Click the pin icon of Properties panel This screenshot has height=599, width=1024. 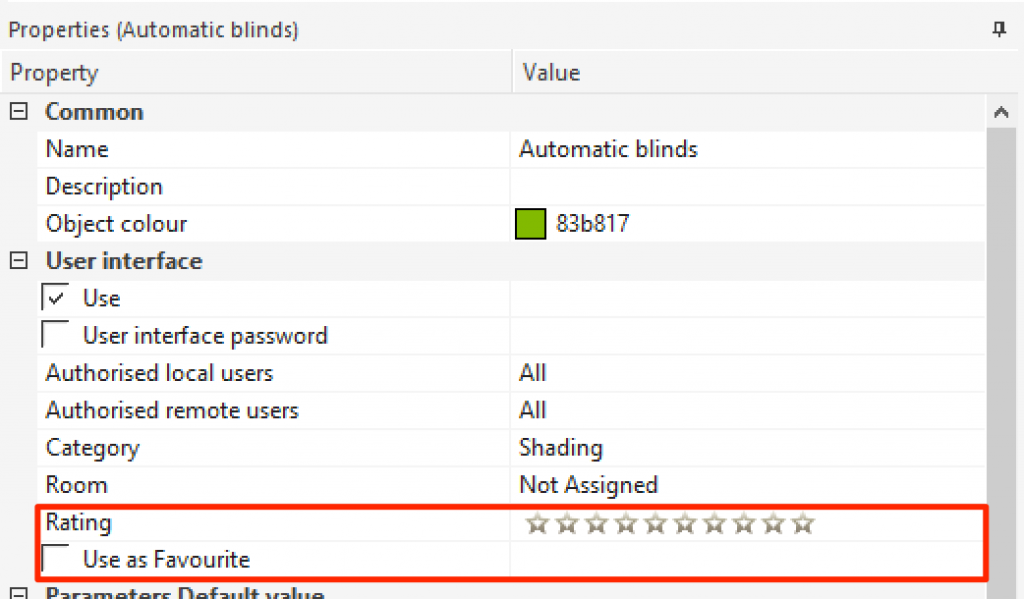click(998, 30)
